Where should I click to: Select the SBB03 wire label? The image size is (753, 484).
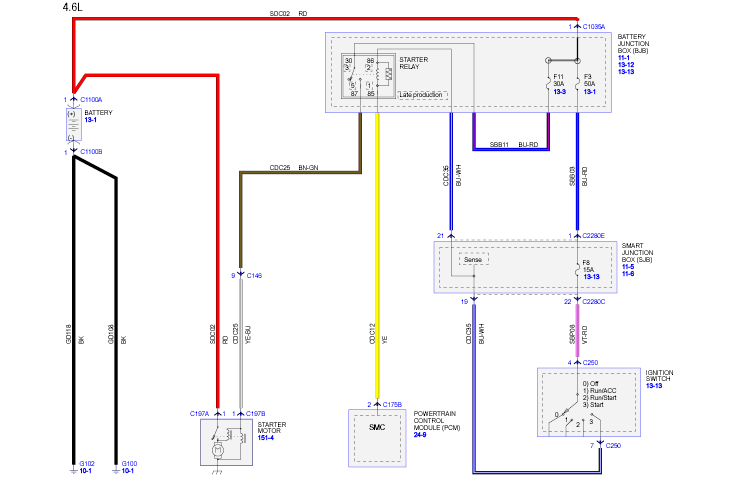click(572, 176)
